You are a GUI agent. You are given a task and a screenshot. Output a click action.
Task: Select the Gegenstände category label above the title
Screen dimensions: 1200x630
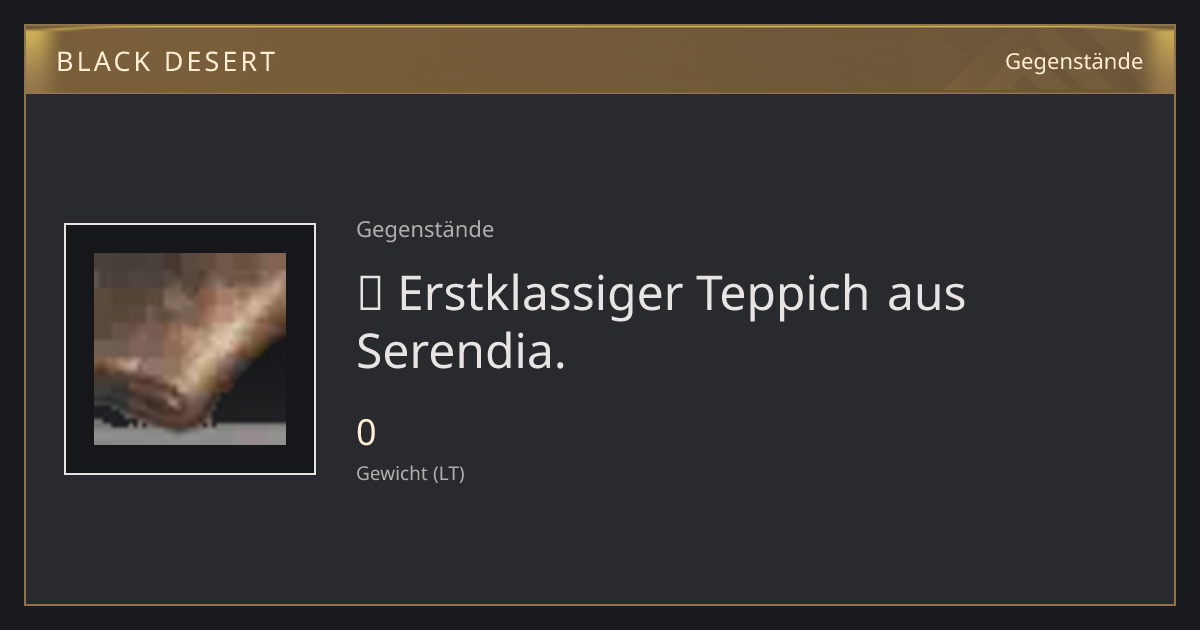(425, 230)
